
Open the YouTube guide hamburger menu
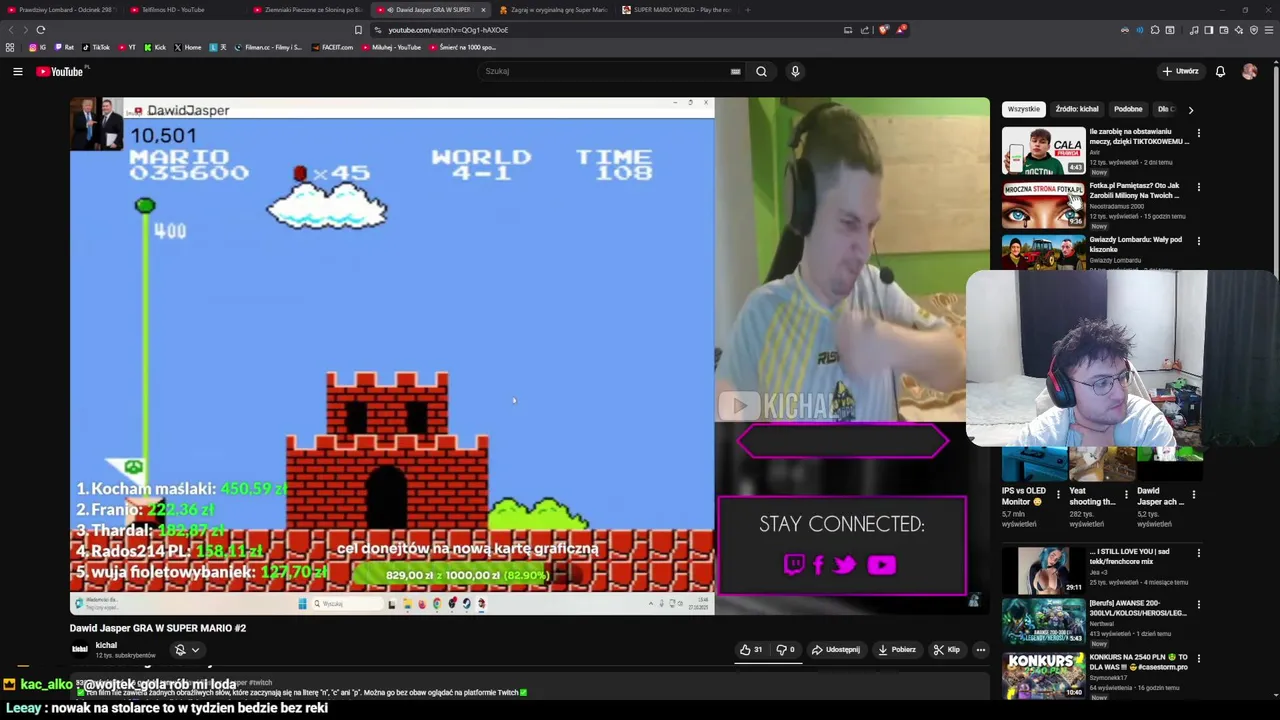(x=17, y=71)
